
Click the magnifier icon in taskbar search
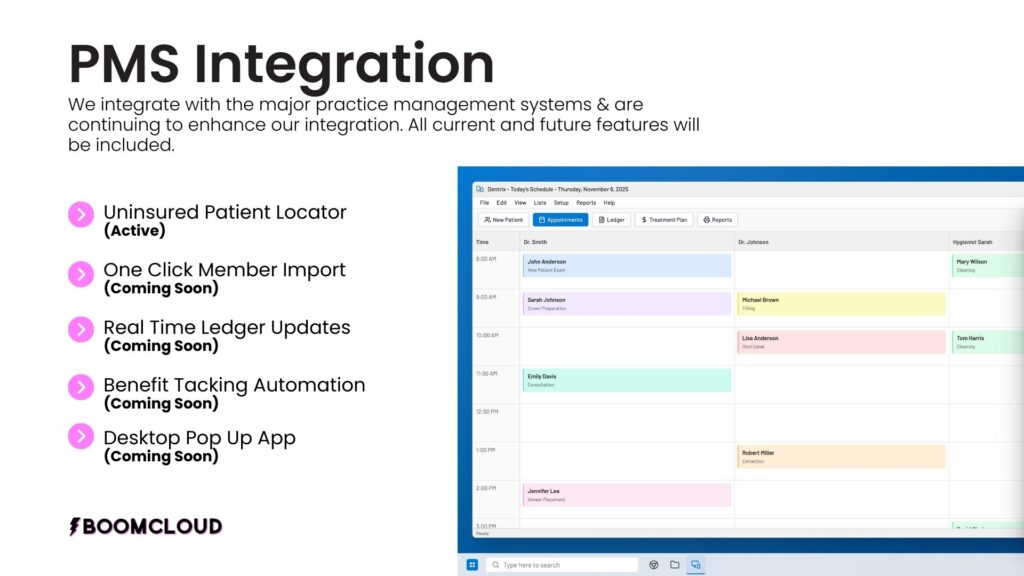click(496, 565)
